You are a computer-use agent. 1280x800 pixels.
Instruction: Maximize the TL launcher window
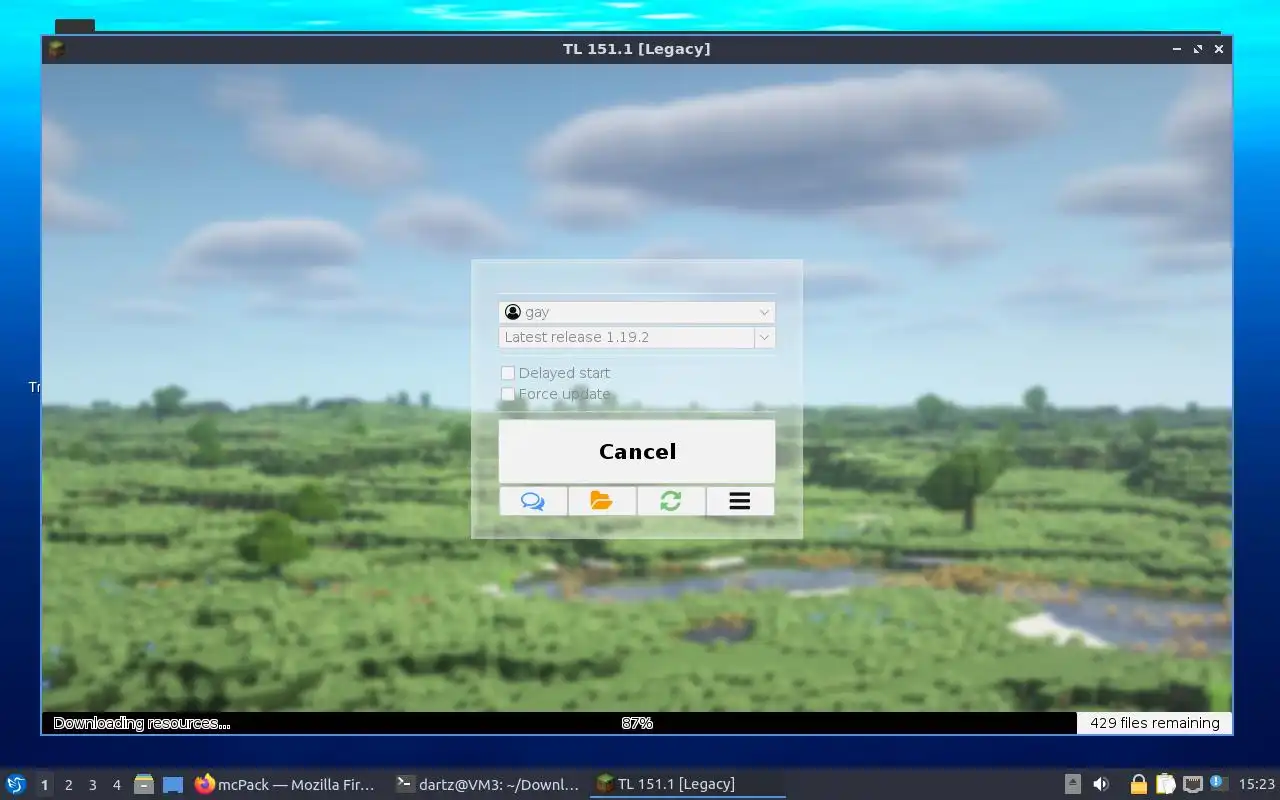[x=1198, y=49]
